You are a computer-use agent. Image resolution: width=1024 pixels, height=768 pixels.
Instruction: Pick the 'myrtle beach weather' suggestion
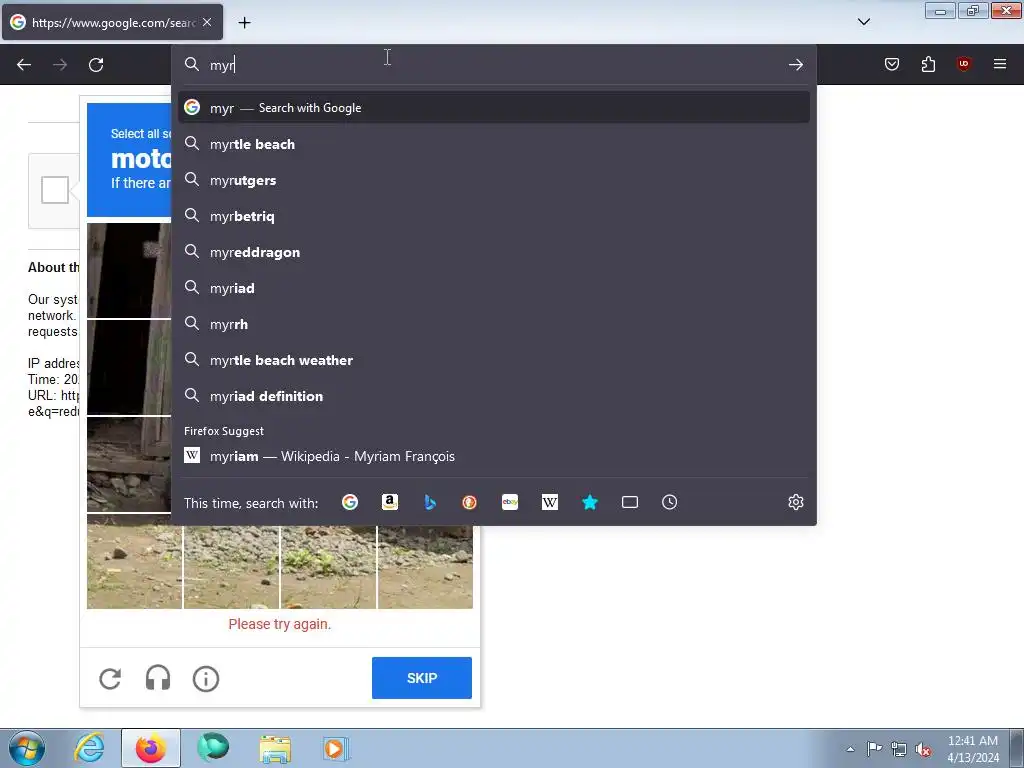coord(494,360)
